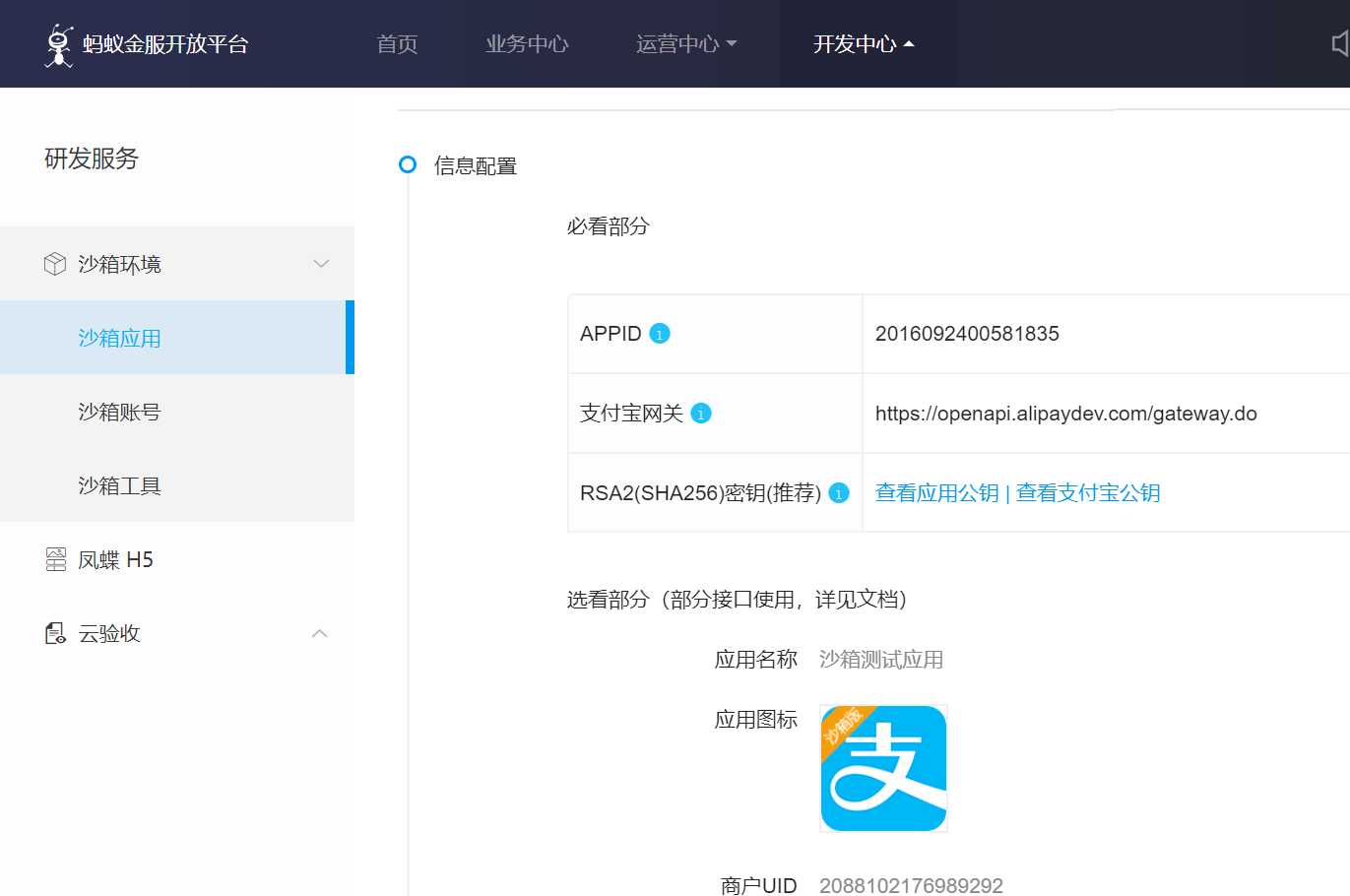
Task: Click the 信息配置 step circle marker
Action: (408, 164)
